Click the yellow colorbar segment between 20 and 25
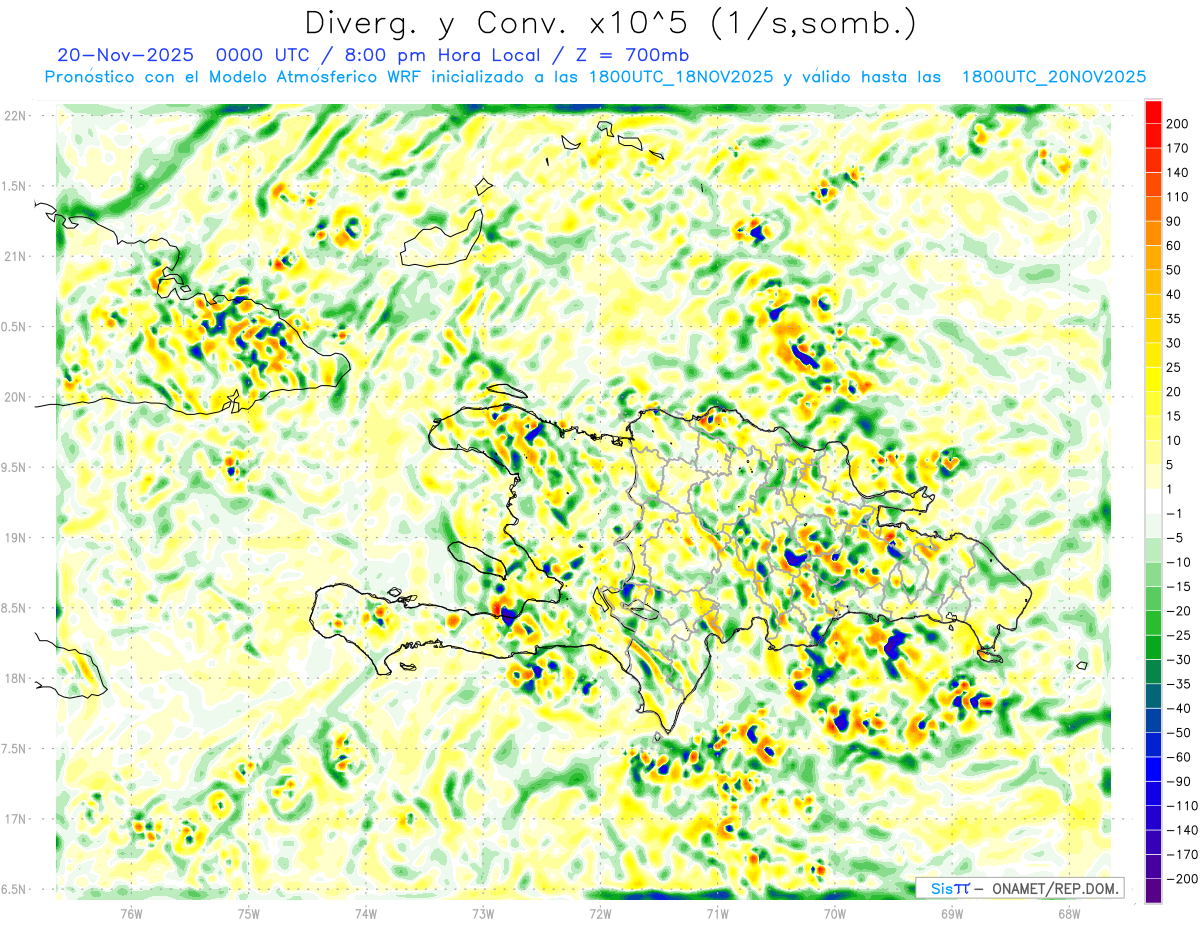Viewport: 1200px width, 927px height. coord(1153,379)
